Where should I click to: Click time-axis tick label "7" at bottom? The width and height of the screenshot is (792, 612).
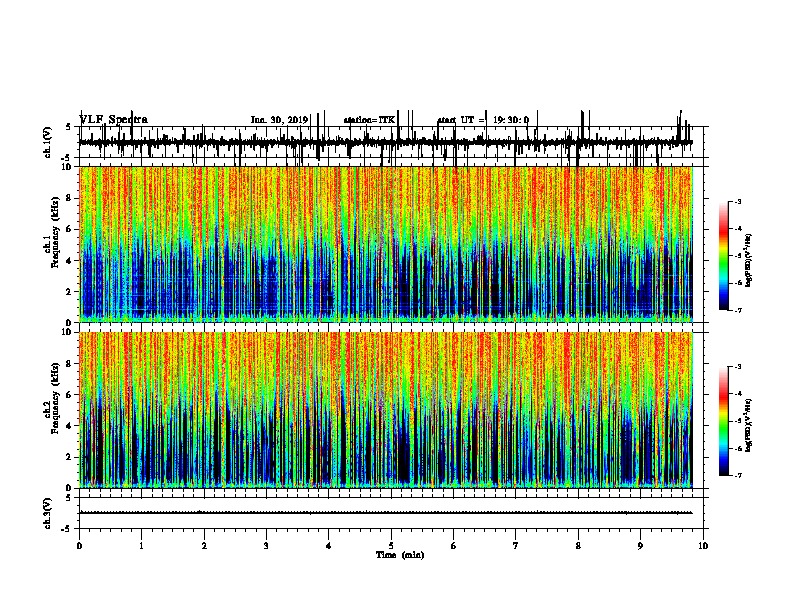[516, 546]
